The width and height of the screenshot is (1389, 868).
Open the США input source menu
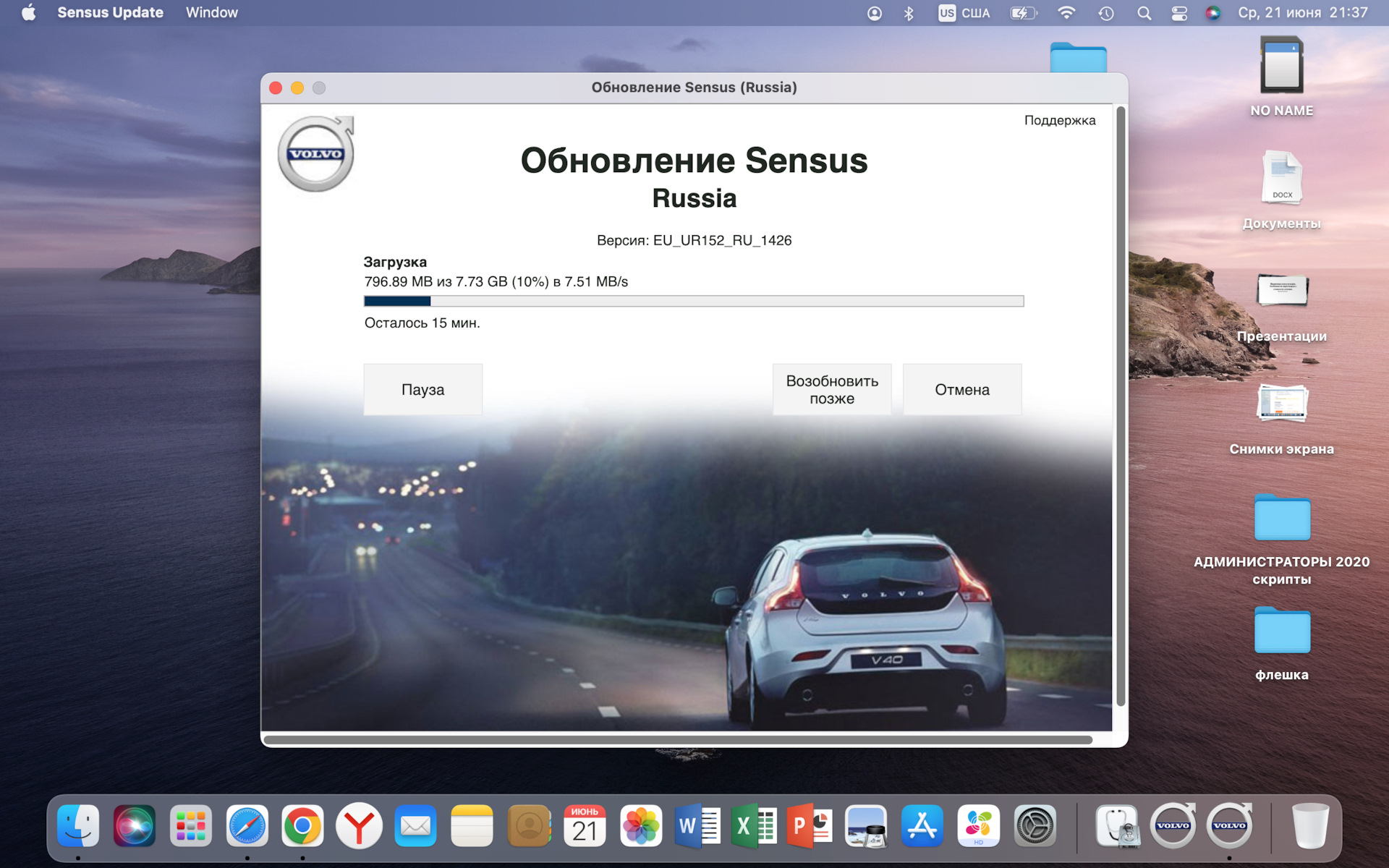click(964, 13)
